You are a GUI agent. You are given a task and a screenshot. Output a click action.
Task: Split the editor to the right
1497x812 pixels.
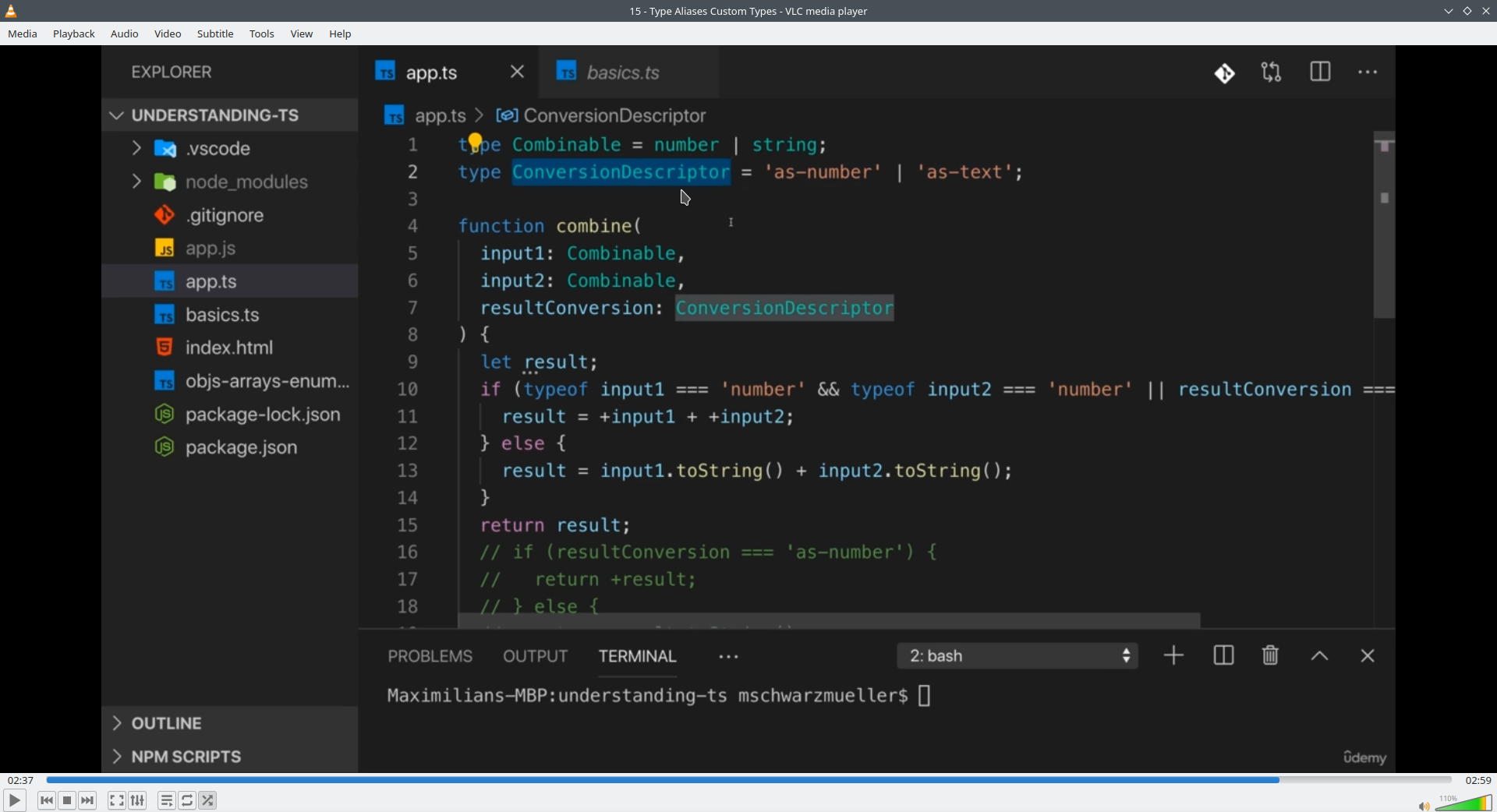click(x=1320, y=72)
